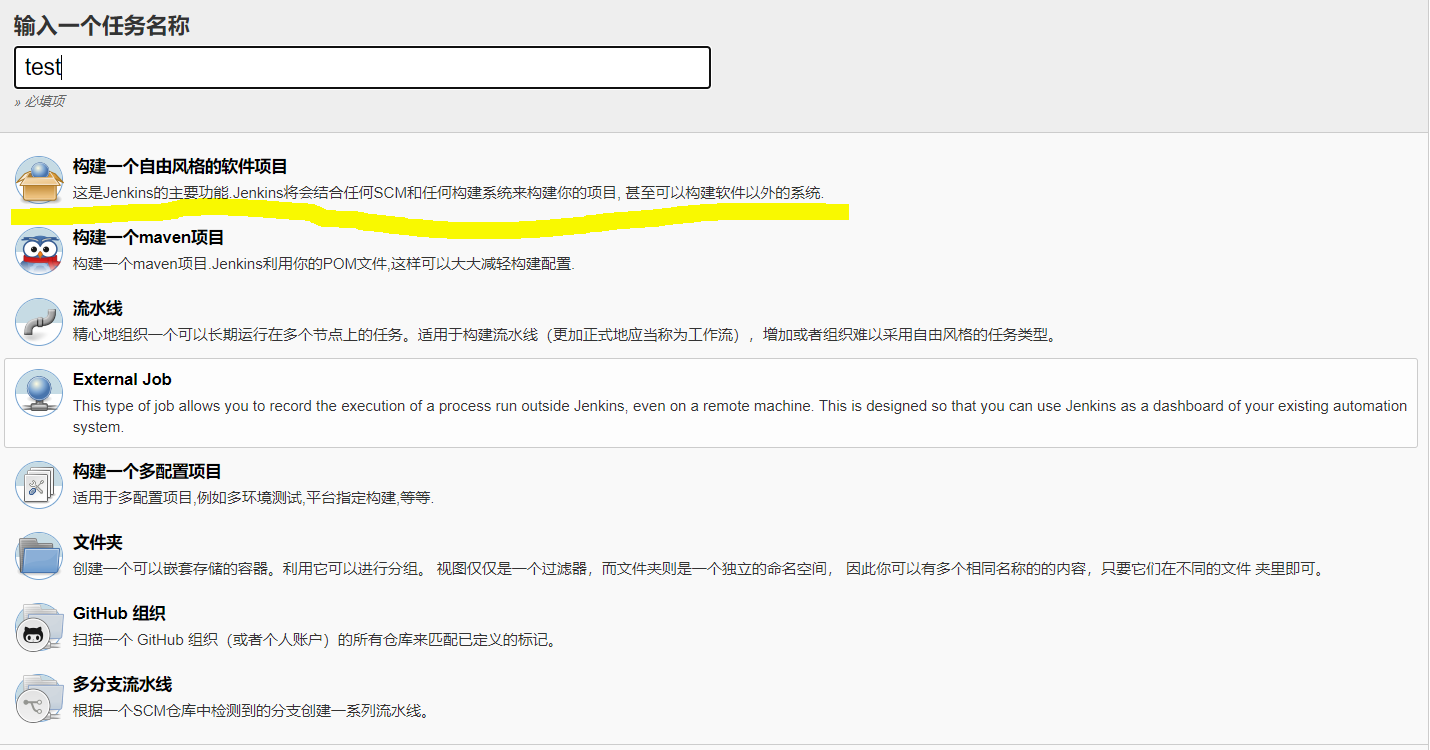Click the 必填项 required field note
1430x750 pixels.
coord(40,102)
